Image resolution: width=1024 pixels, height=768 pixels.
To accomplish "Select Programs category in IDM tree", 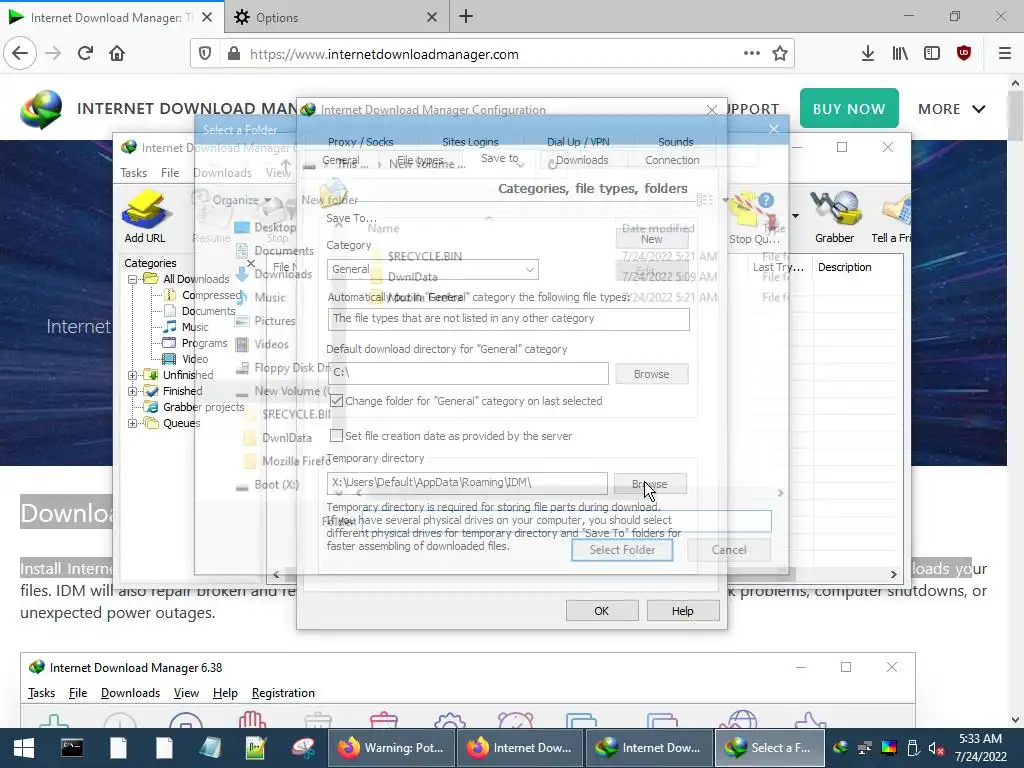I will 204,343.
